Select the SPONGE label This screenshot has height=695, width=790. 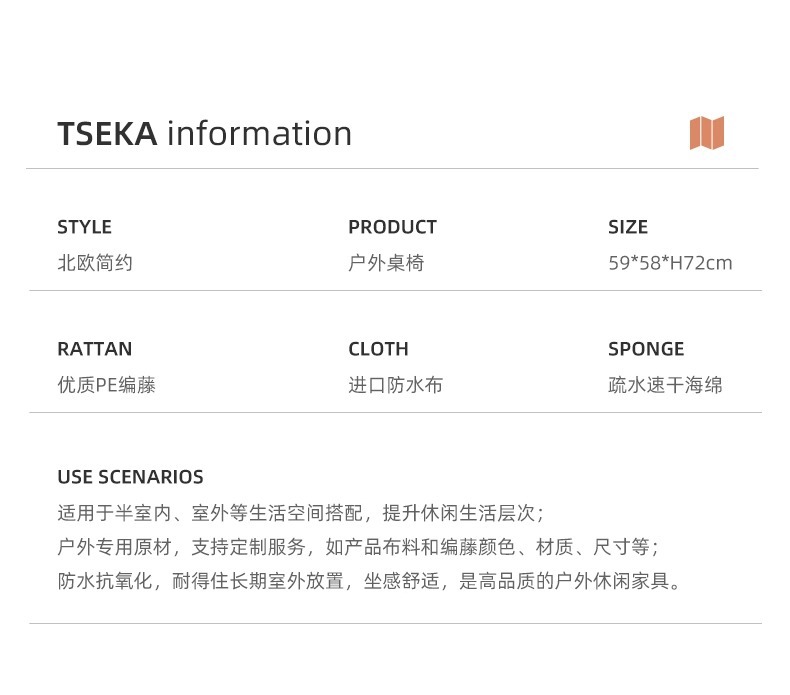(x=646, y=349)
